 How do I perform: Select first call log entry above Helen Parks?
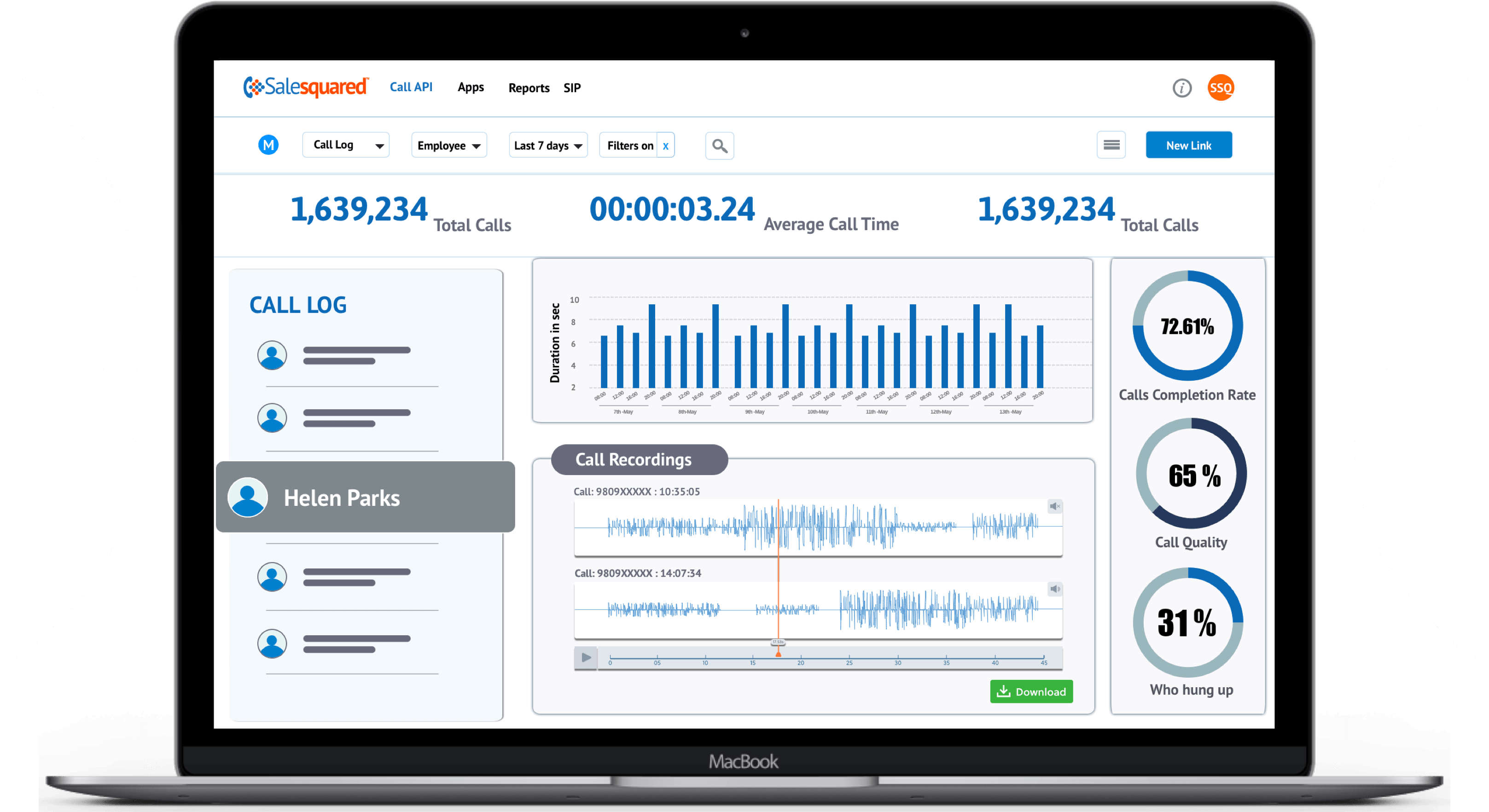[x=347, y=355]
